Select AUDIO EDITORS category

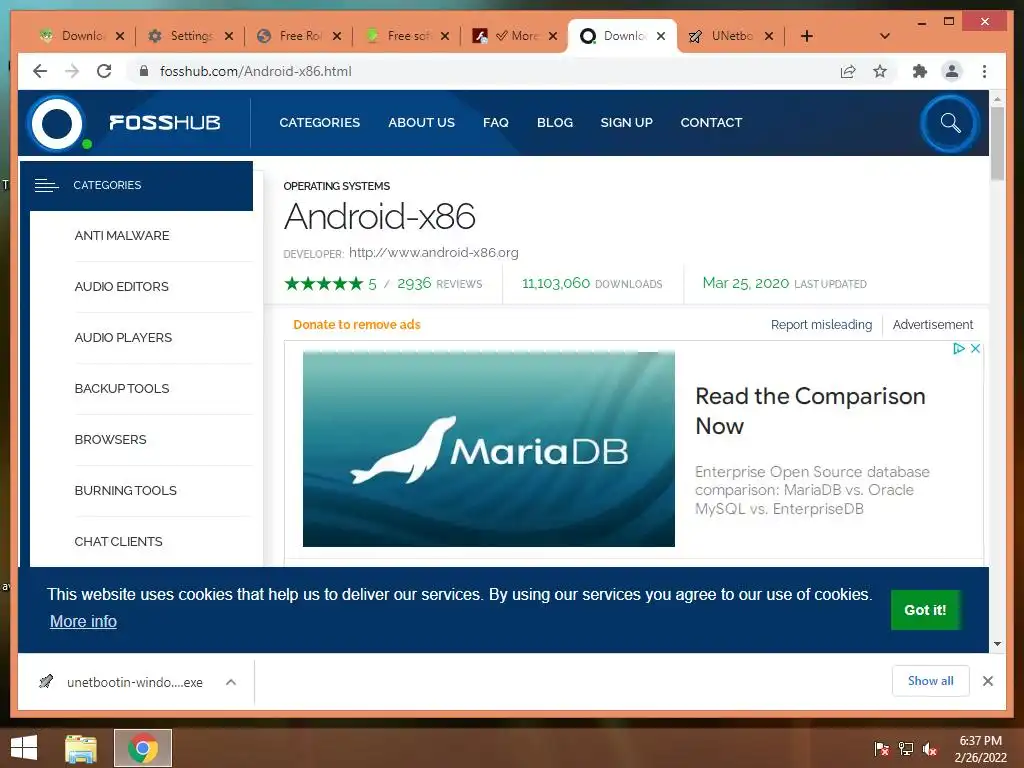[x=121, y=287]
